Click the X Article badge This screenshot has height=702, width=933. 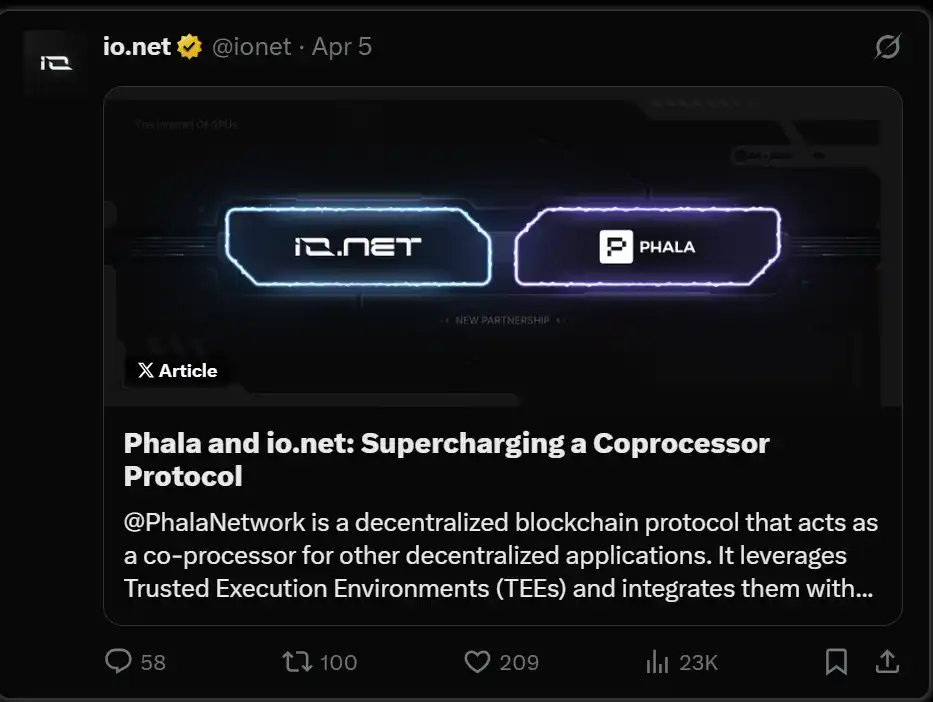177,370
